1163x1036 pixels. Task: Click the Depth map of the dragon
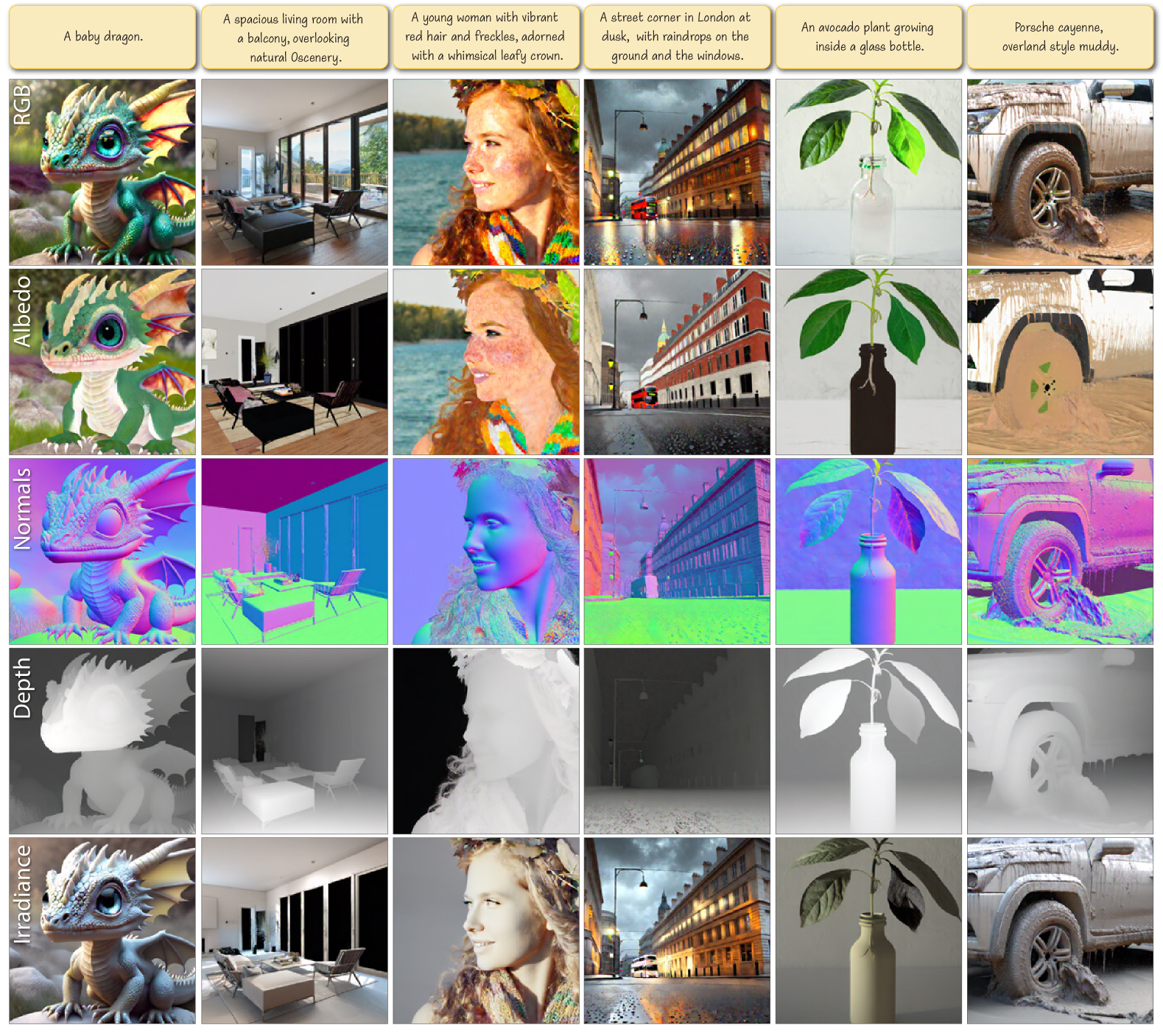102,741
